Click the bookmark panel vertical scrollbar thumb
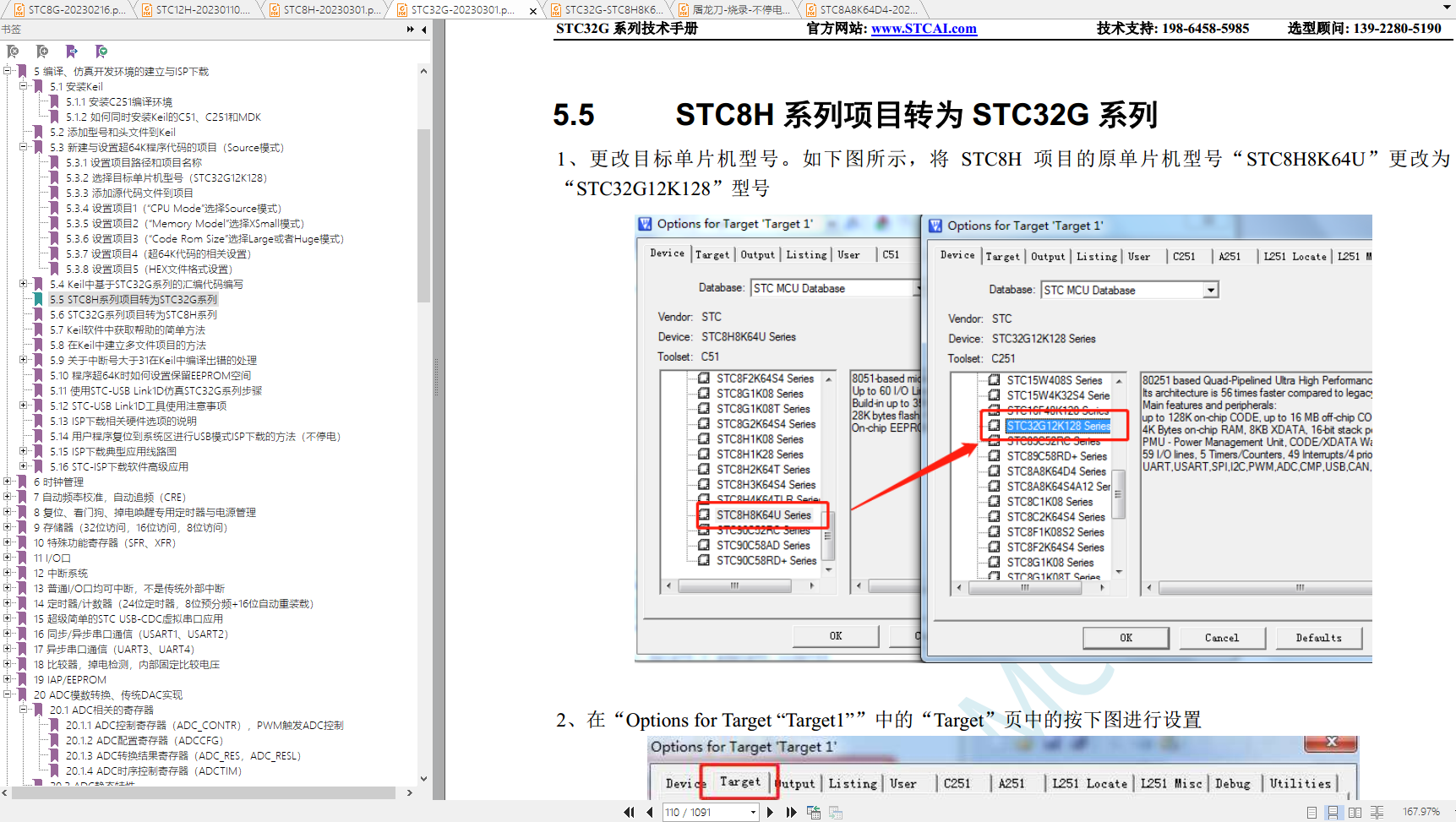Image resolution: width=1456 pixels, height=822 pixels. 423,215
